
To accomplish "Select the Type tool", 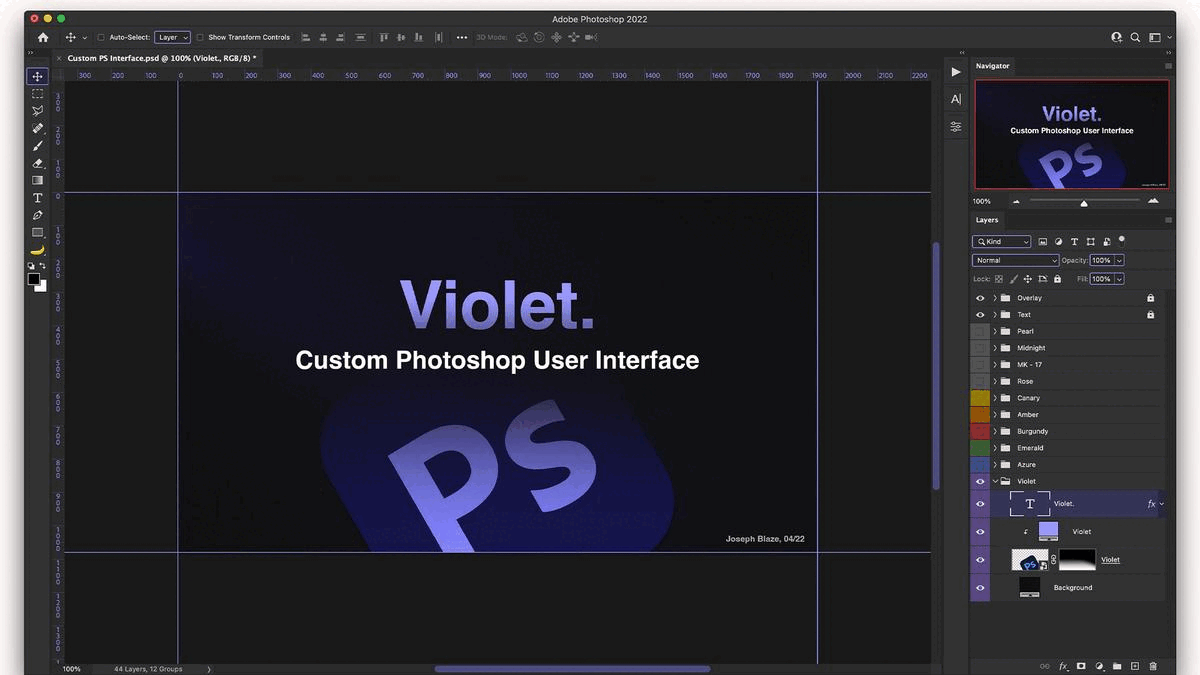I will 37,198.
